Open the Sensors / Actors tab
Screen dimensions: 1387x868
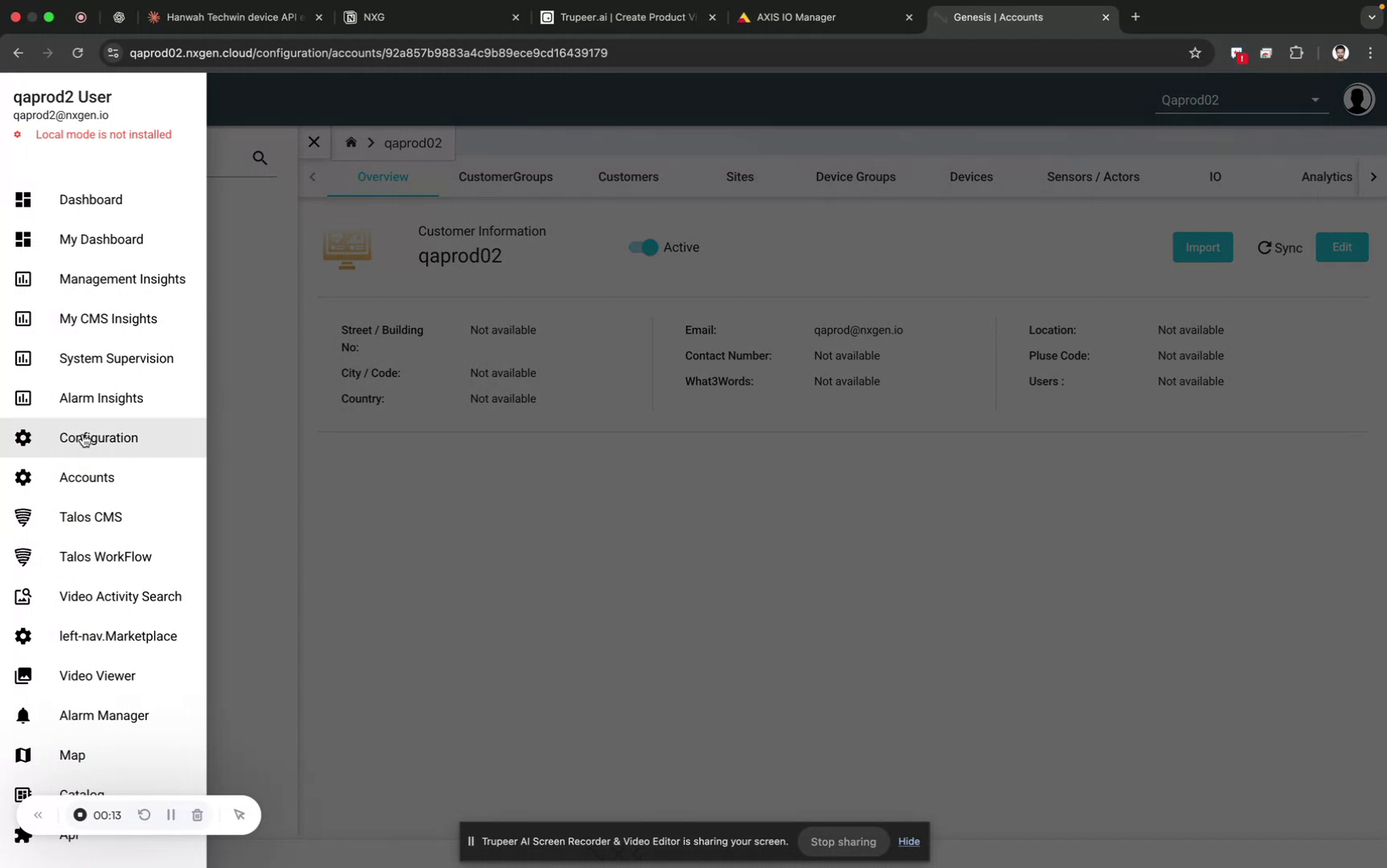point(1093,177)
